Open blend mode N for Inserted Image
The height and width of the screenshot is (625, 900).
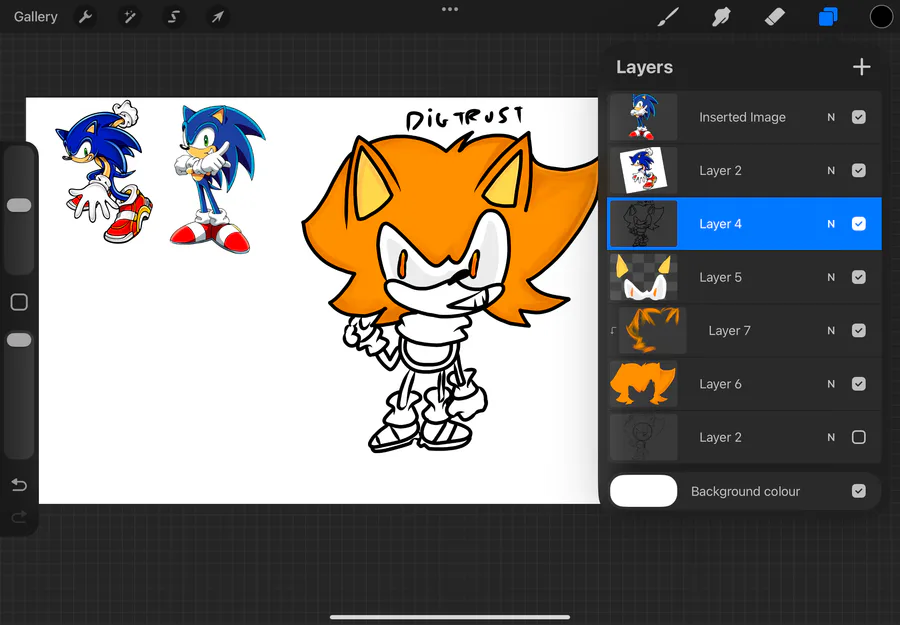pyautogui.click(x=831, y=117)
